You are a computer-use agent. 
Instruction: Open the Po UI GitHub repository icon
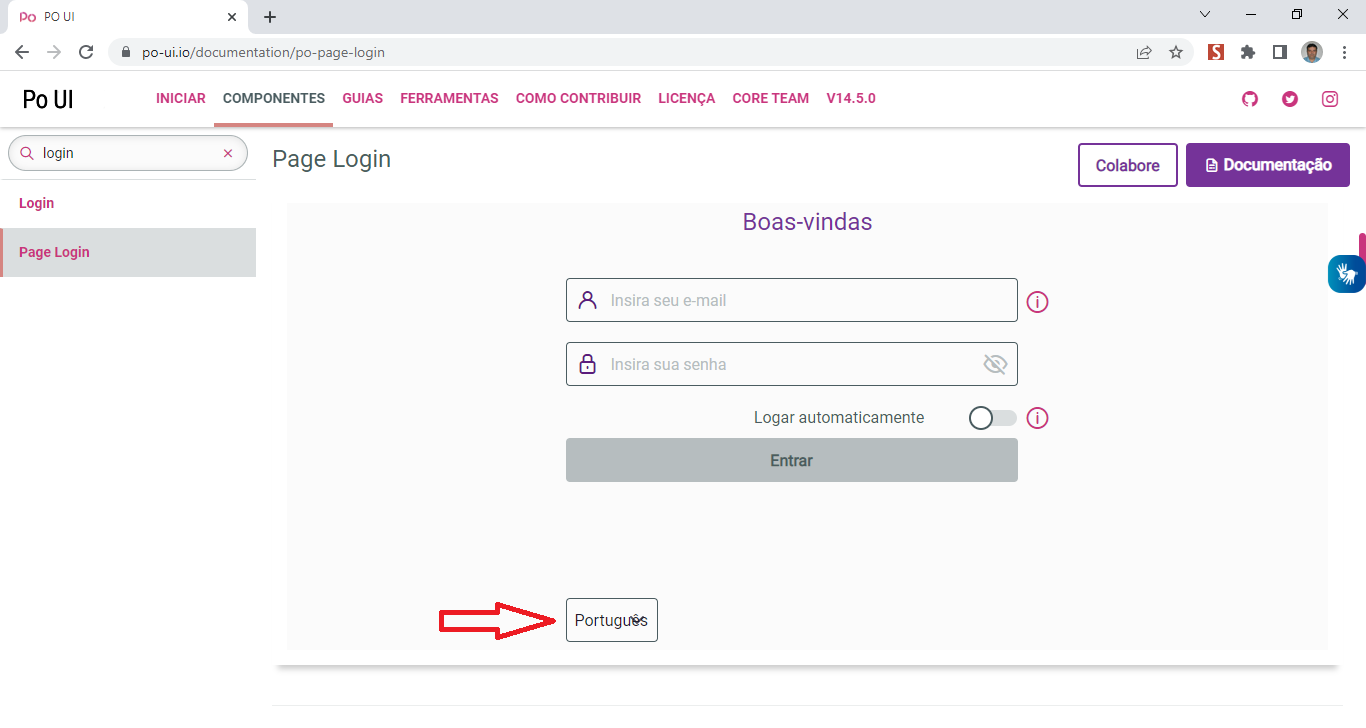tap(1249, 98)
